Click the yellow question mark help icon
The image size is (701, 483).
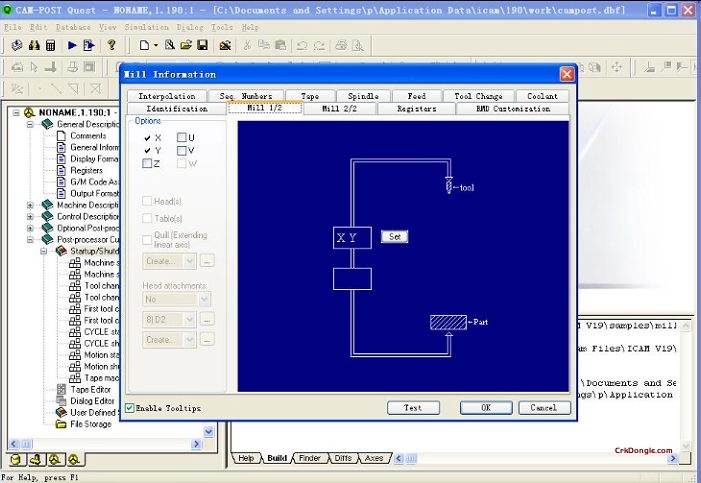(112, 46)
